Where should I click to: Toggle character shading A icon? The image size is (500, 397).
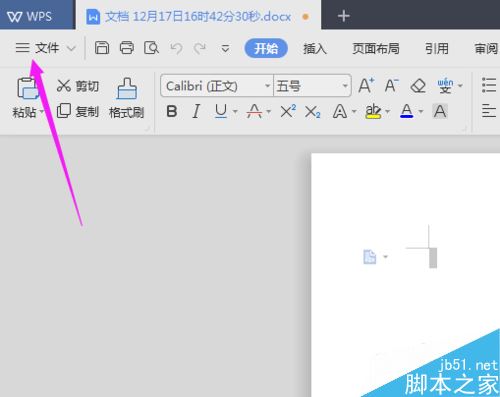(x=440, y=111)
